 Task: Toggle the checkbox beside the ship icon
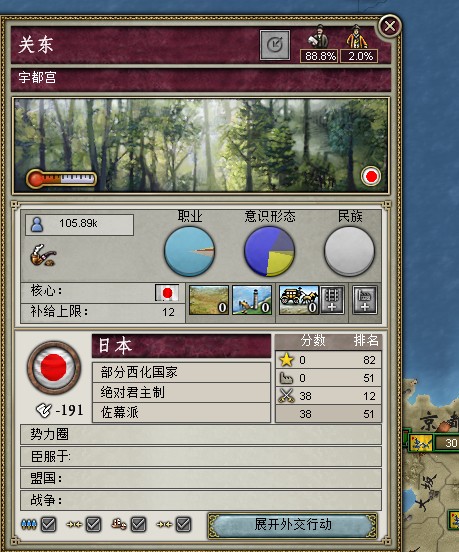click(x=138, y=525)
